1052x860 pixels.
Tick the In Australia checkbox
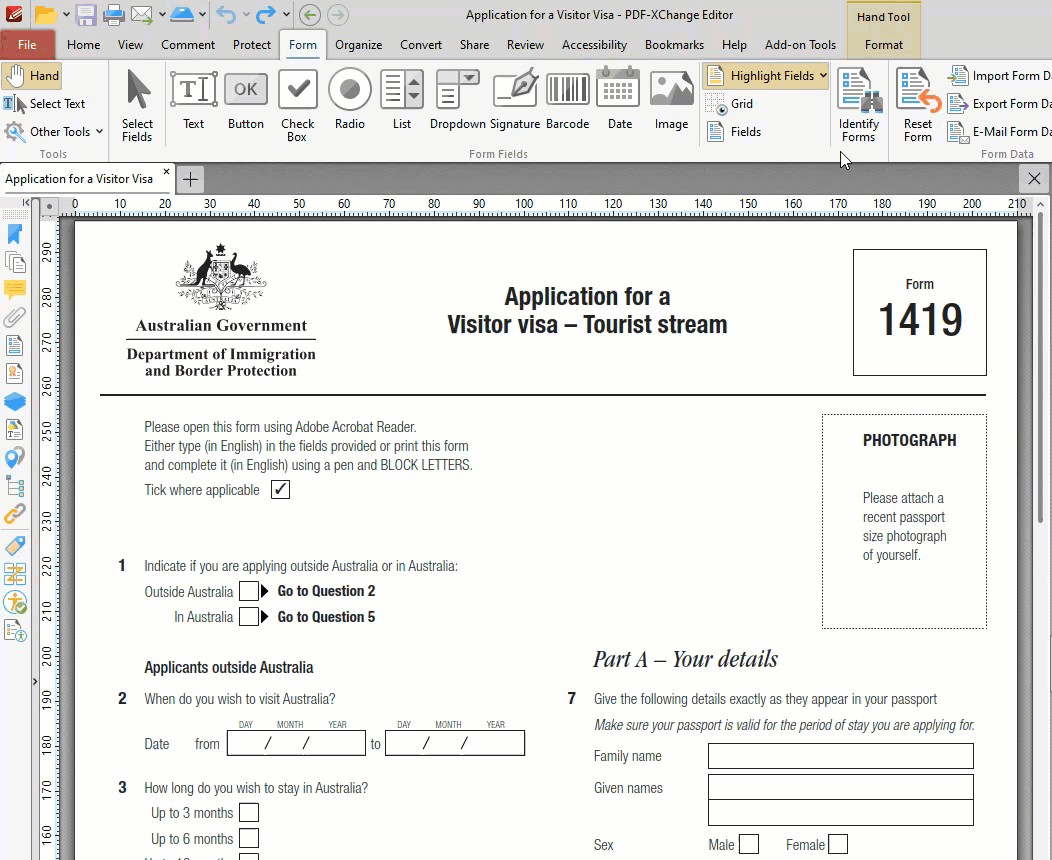pos(249,616)
